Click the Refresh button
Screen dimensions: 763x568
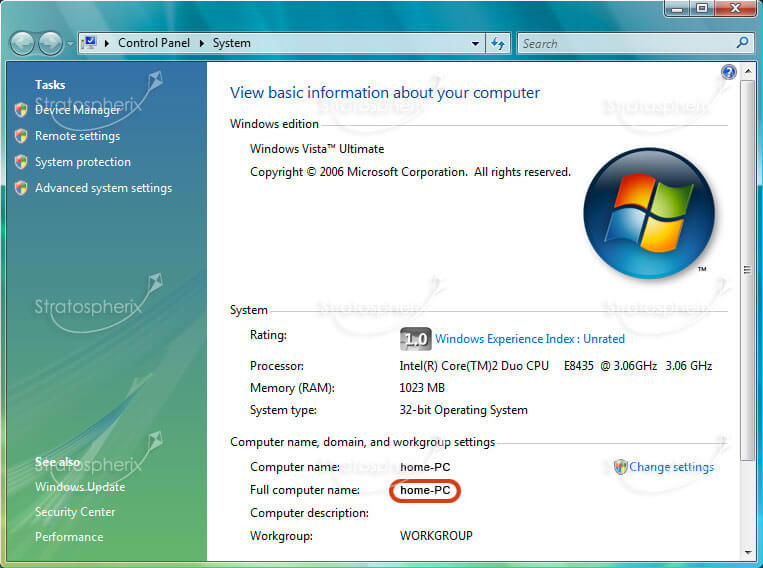pyautogui.click(x=498, y=43)
